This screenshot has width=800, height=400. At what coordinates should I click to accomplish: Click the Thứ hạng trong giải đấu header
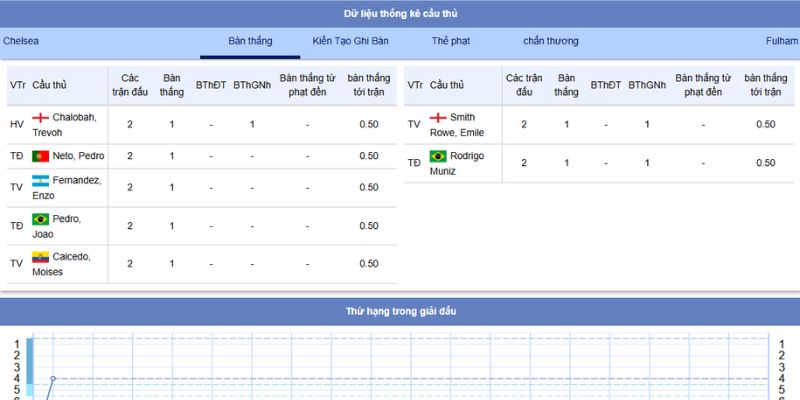pos(400,311)
